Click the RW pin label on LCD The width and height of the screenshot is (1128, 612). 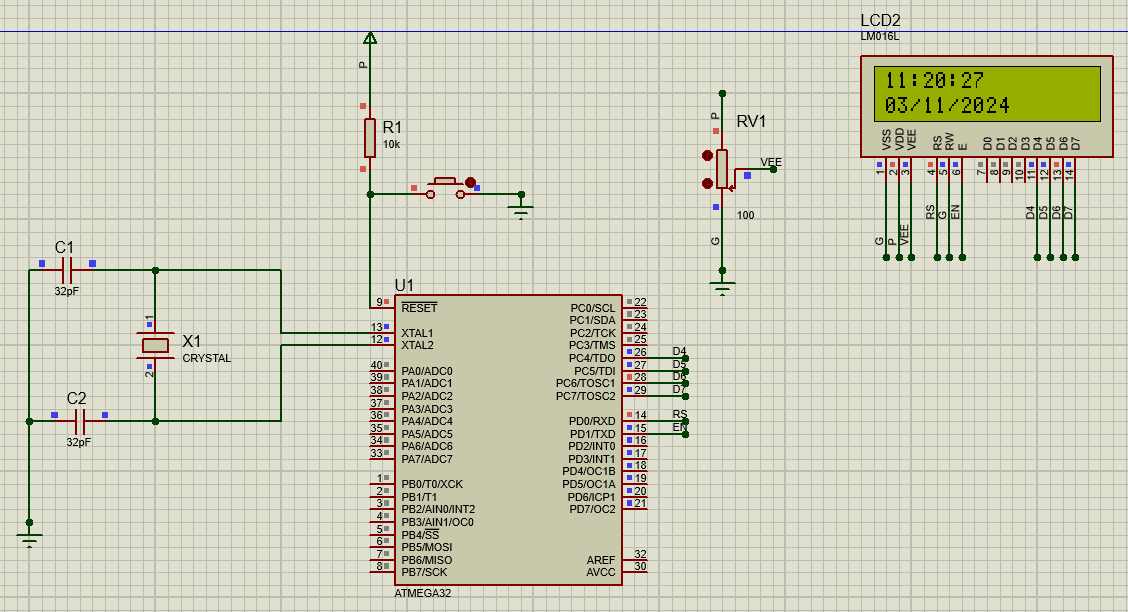click(x=950, y=141)
